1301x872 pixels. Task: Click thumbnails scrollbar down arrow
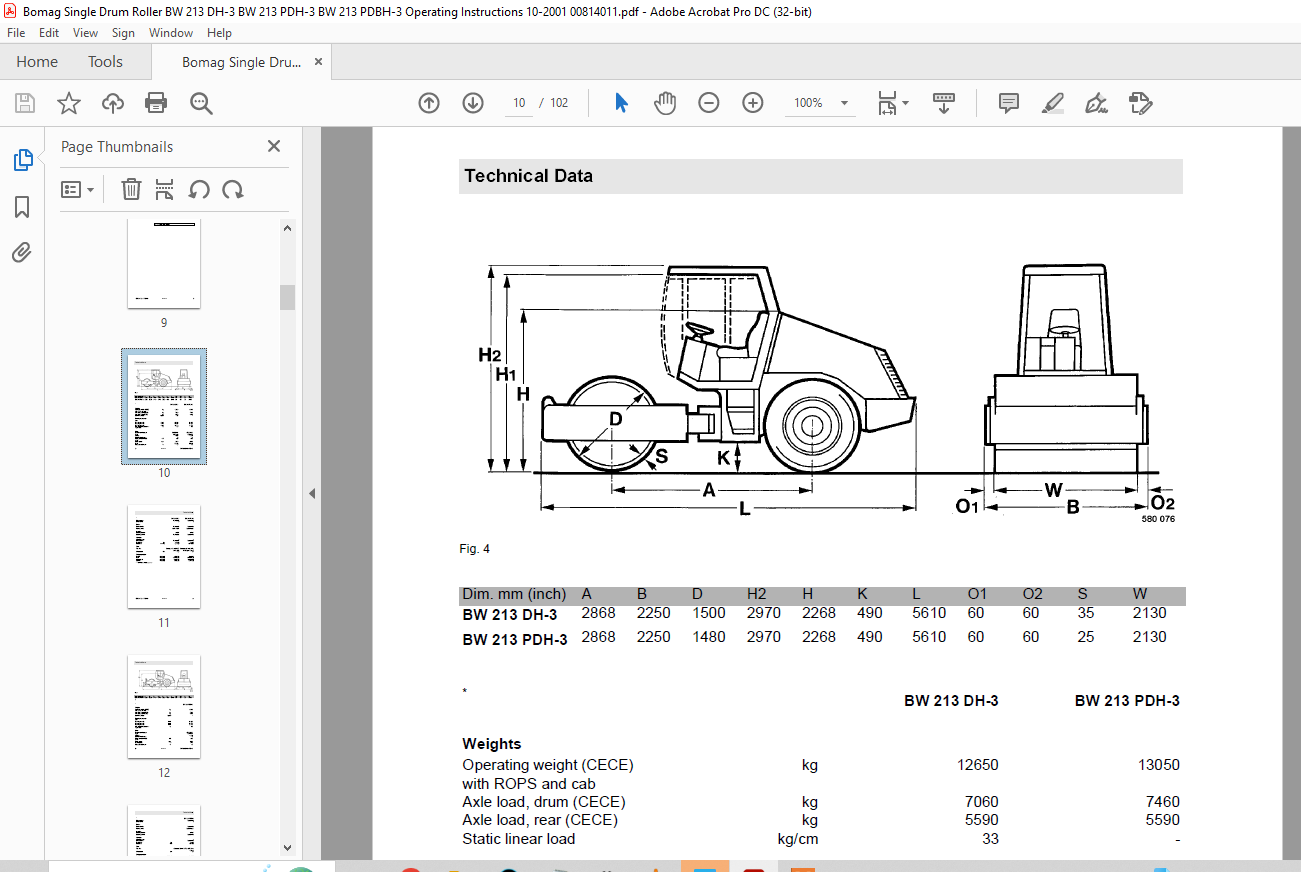pos(288,848)
